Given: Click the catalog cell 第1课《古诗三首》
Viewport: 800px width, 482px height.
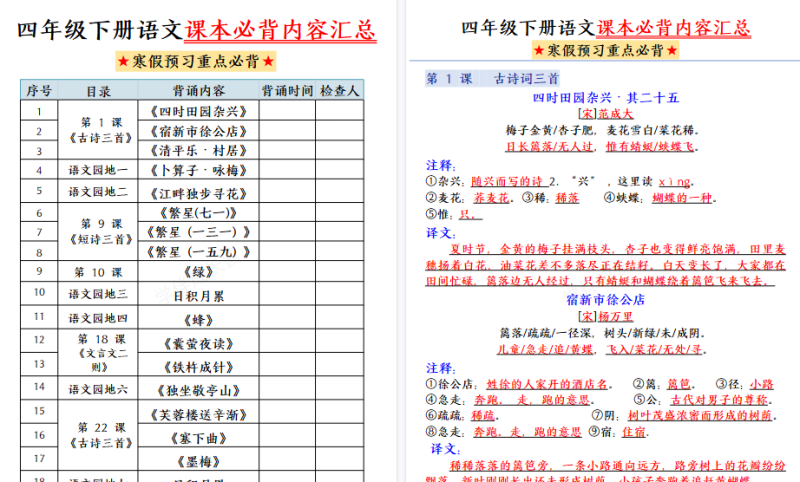Looking at the screenshot, I should click(98, 130).
